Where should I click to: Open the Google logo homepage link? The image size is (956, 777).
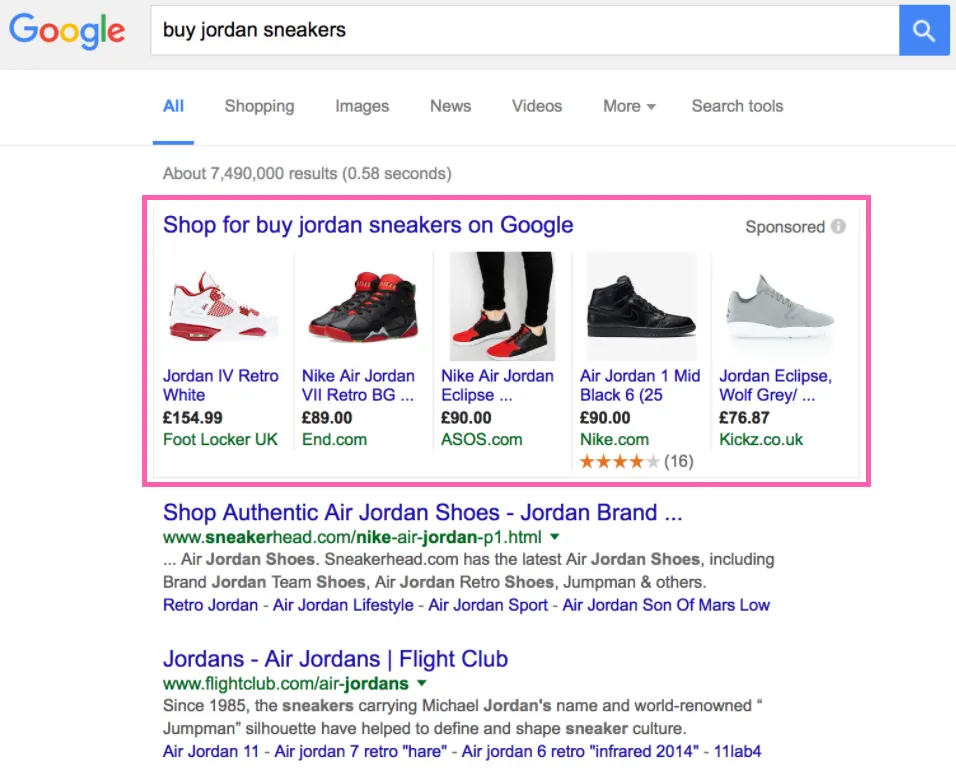[x=67, y=31]
